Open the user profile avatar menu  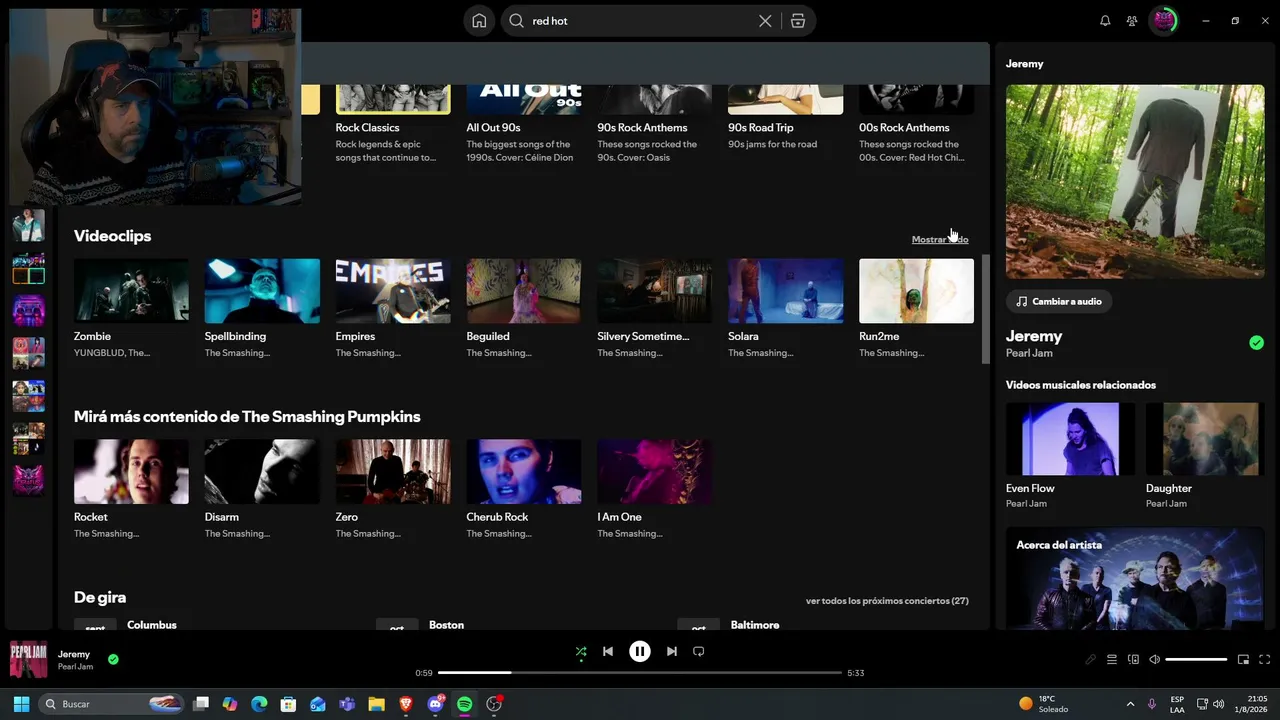point(1163,21)
